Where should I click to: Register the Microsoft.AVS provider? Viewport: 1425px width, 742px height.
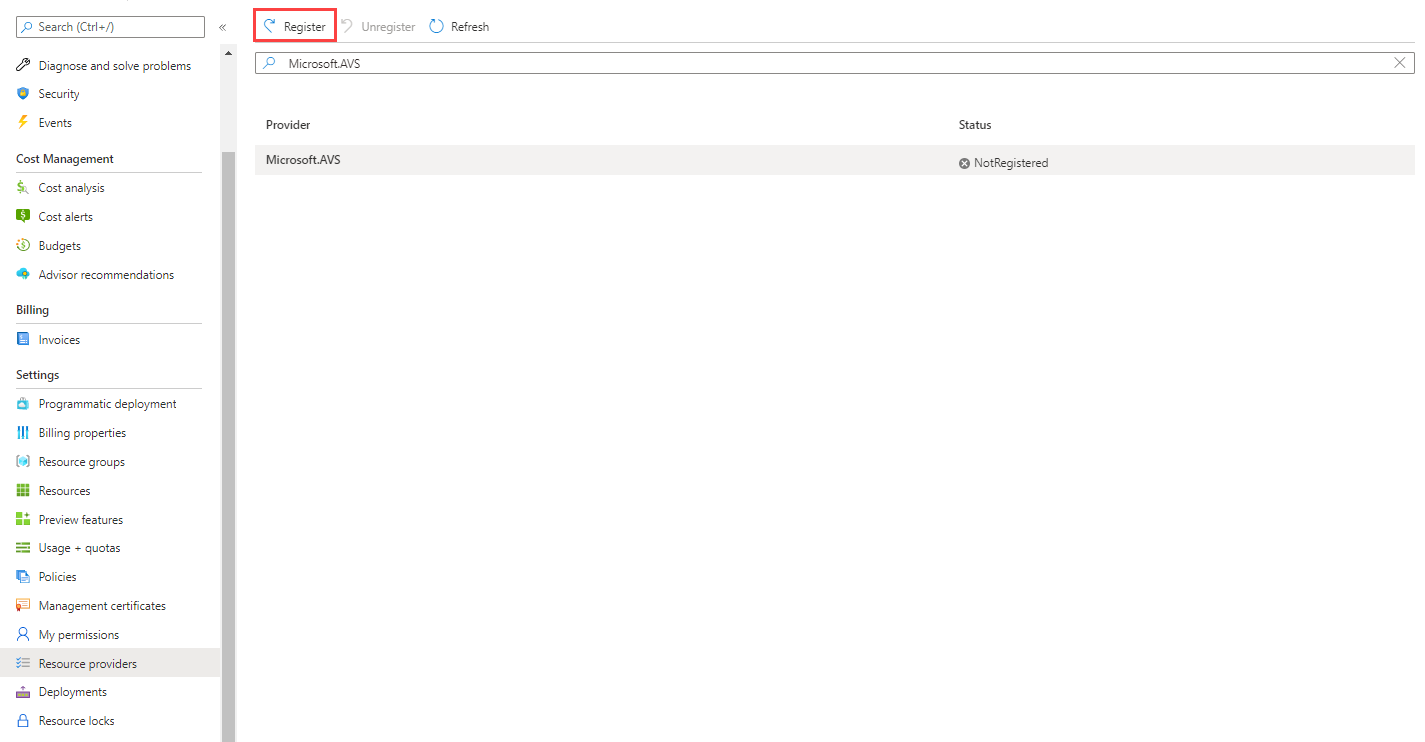point(294,26)
